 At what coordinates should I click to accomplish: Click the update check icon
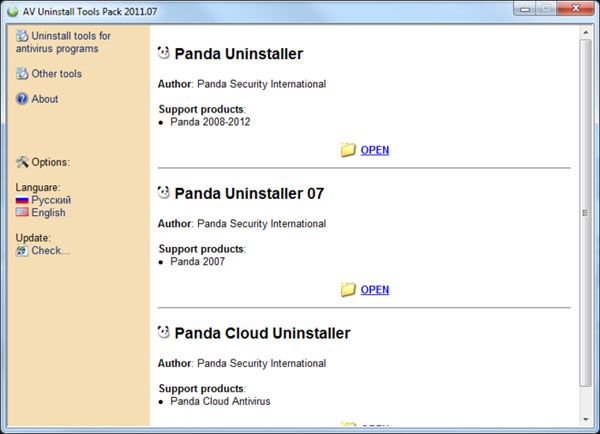coord(22,251)
